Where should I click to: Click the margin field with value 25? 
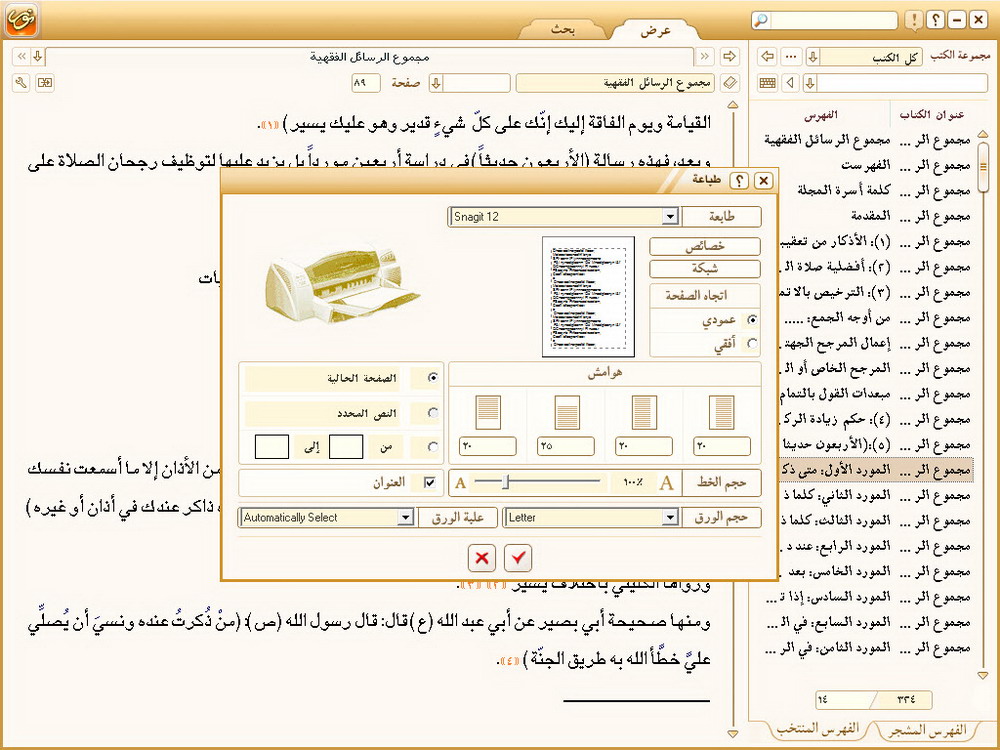[x=566, y=446]
